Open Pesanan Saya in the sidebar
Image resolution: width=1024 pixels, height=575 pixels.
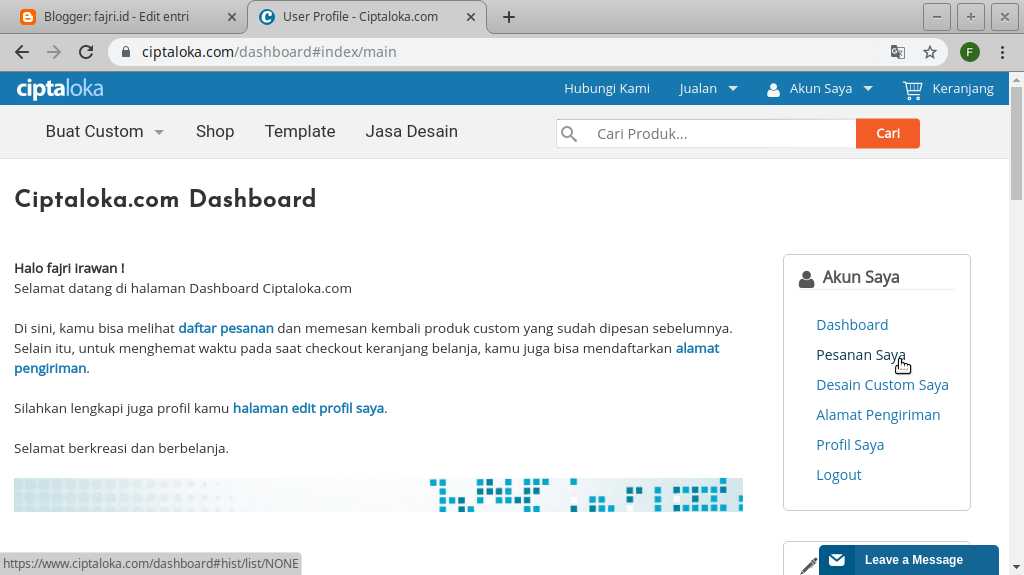(x=861, y=355)
